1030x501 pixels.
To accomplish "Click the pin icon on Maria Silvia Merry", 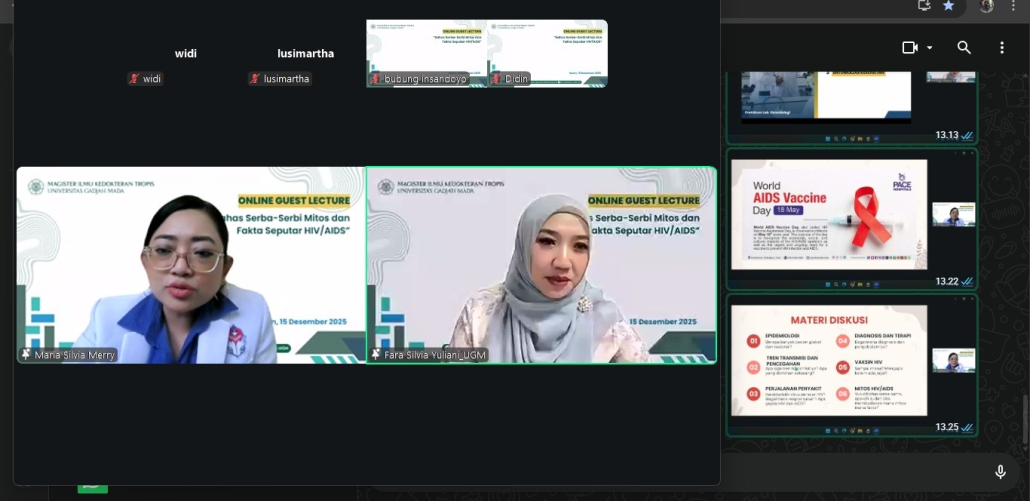I will (26, 355).
